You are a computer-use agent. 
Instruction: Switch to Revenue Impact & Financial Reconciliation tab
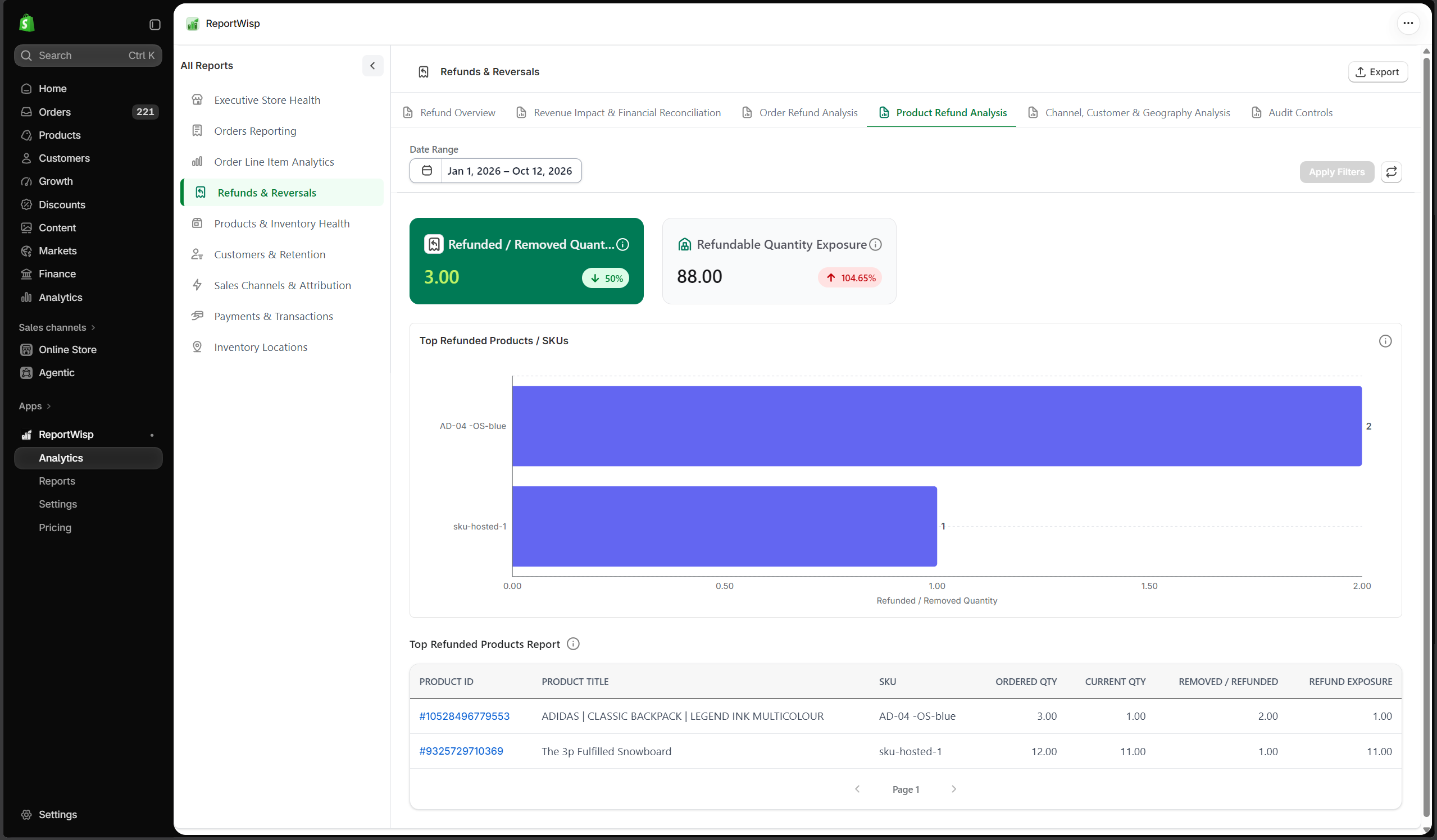[618, 112]
